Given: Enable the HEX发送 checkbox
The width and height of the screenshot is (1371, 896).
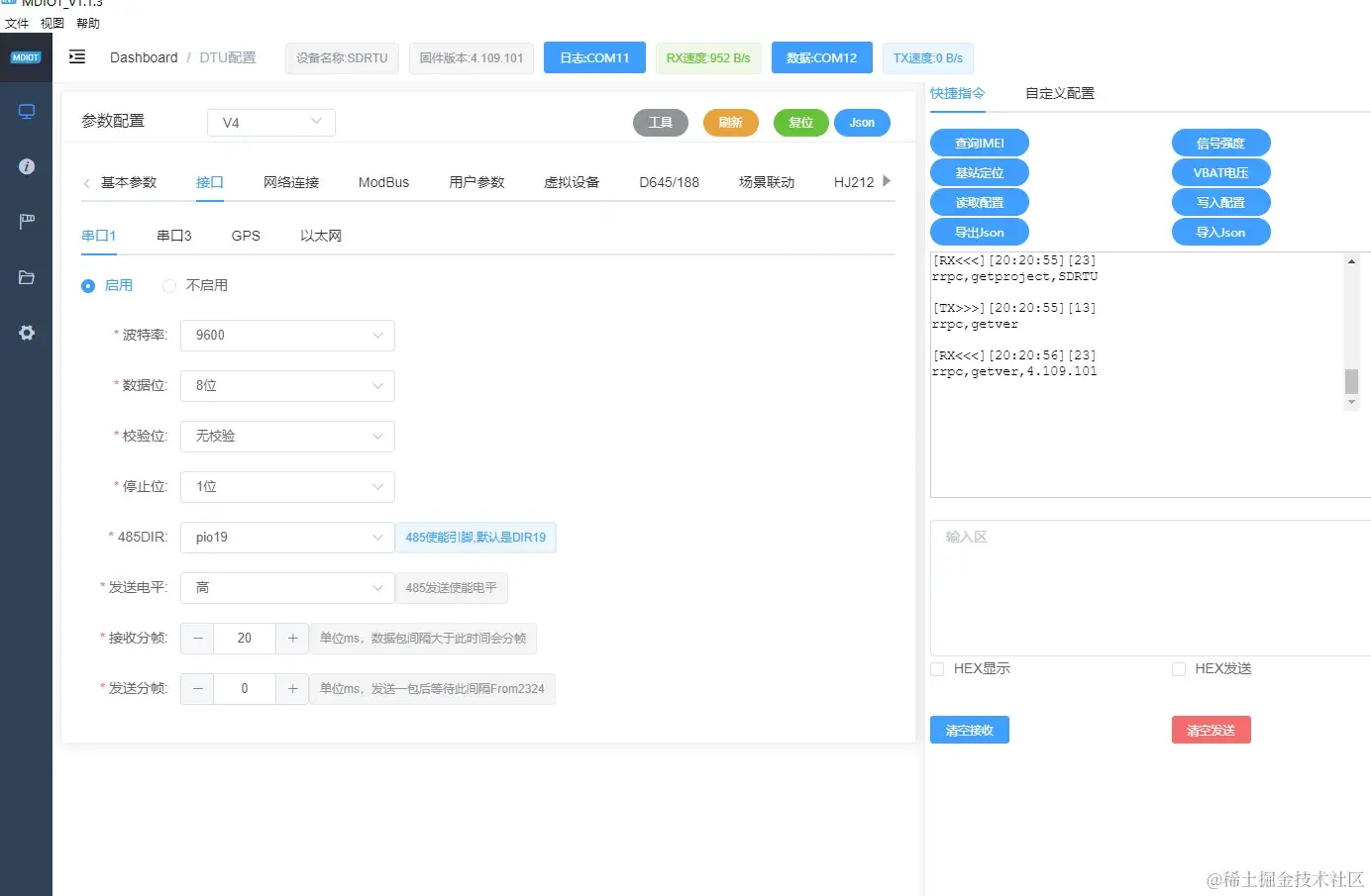Looking at the screenshot, I should pyautogui.click(x=1179, y=669).
